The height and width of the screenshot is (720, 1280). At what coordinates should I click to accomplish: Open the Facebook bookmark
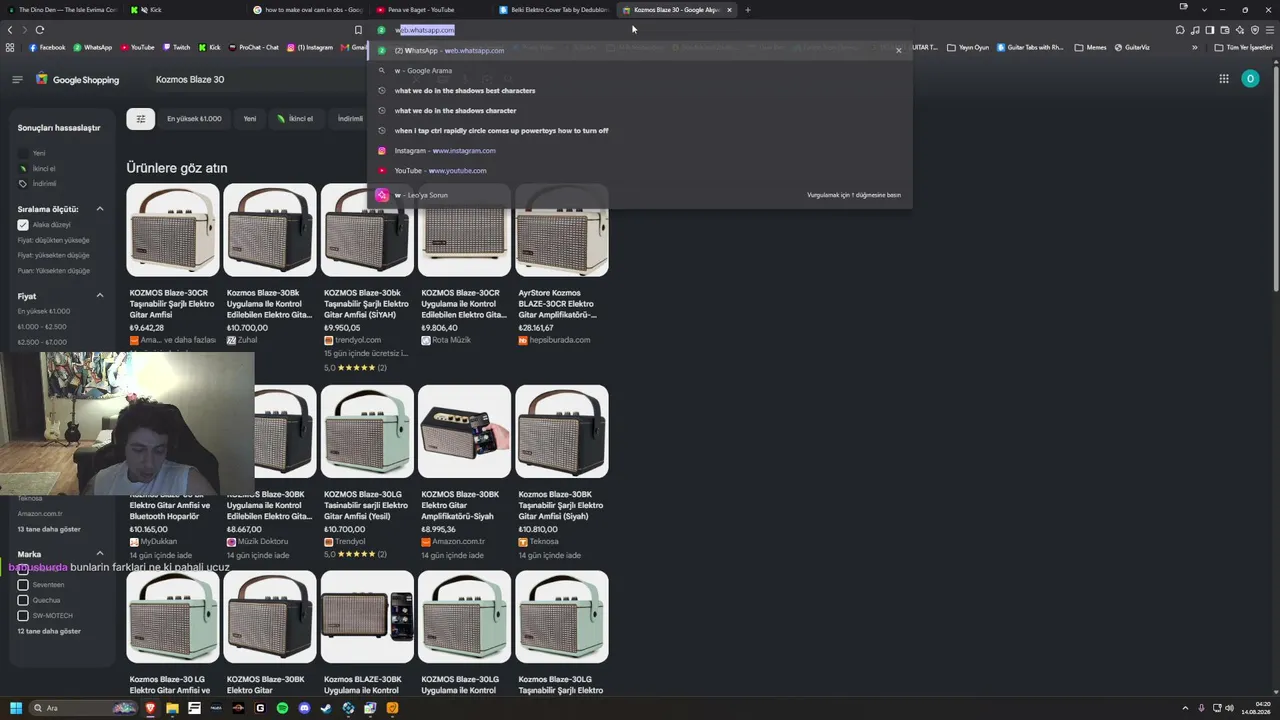[47, 47]
